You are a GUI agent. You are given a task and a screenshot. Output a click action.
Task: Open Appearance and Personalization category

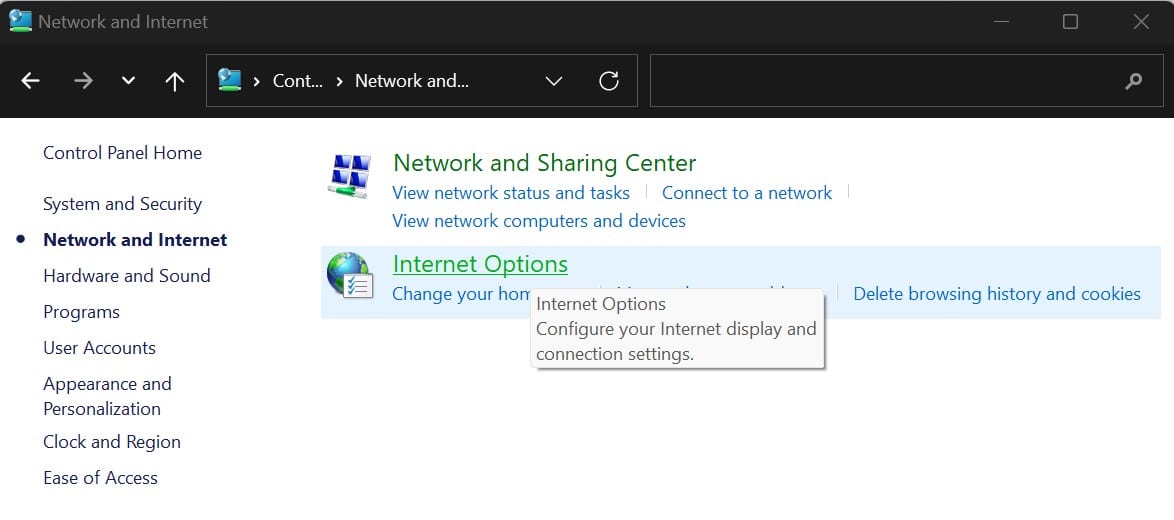coord(107,396)
